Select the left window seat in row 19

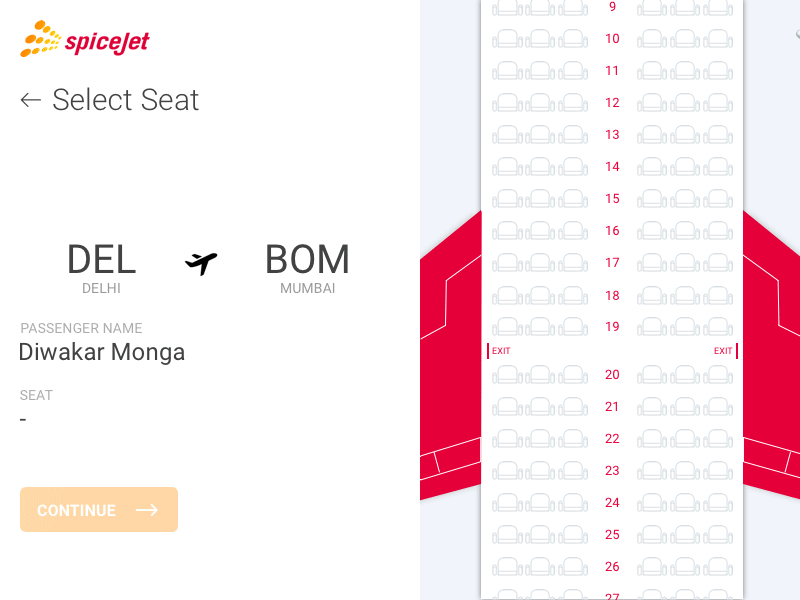[x=507, y=327]
